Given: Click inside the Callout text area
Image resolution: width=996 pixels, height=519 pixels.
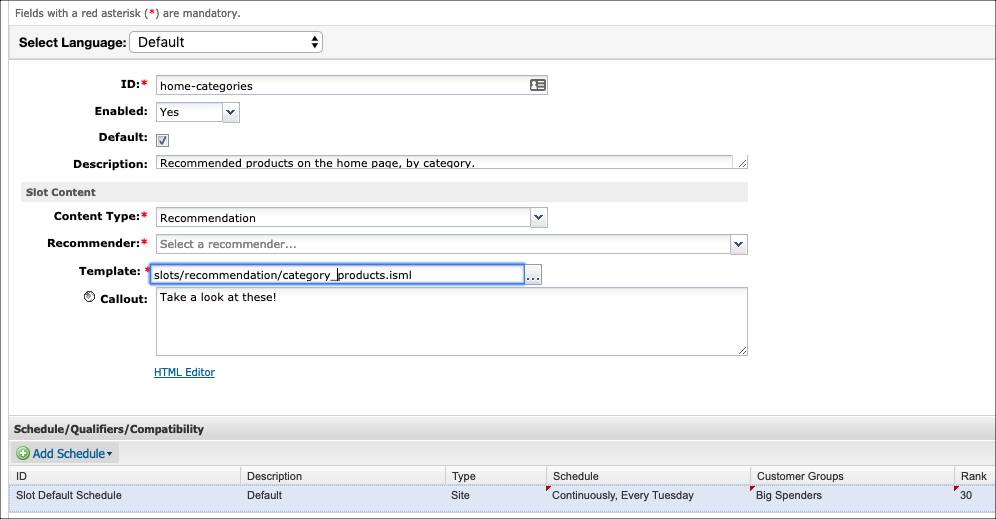Looking at the screenshot, I should pos(452,321).
